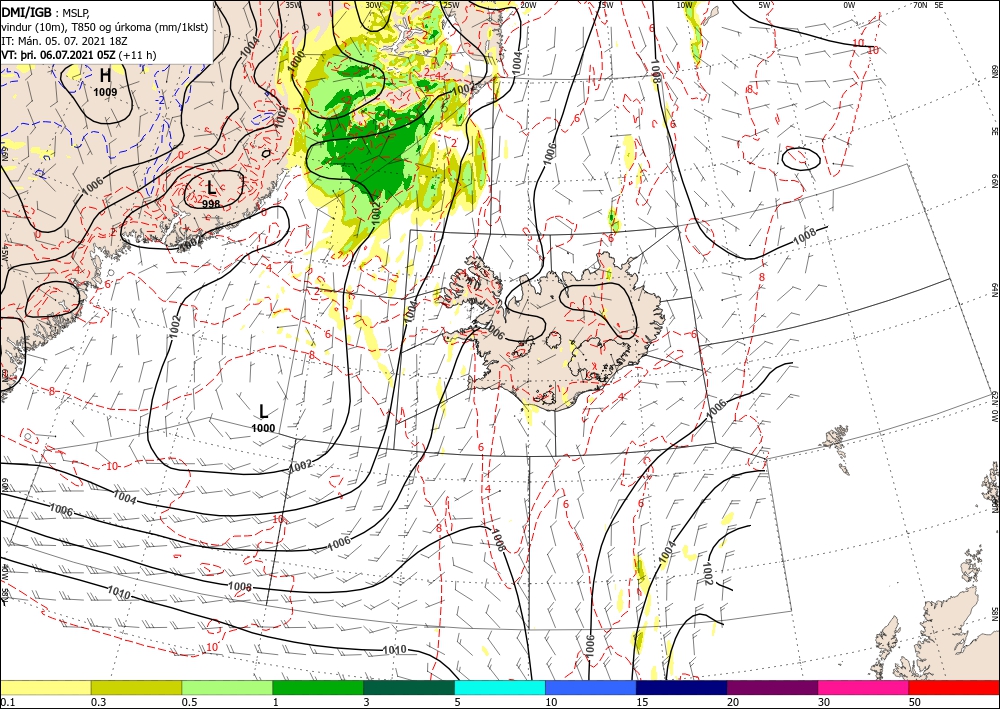Image resolution: width=1000 pixels, height=709 pixels.
Task: Click the '35W' longitude label
Action: pyautogui.click(x=293, y=5)
